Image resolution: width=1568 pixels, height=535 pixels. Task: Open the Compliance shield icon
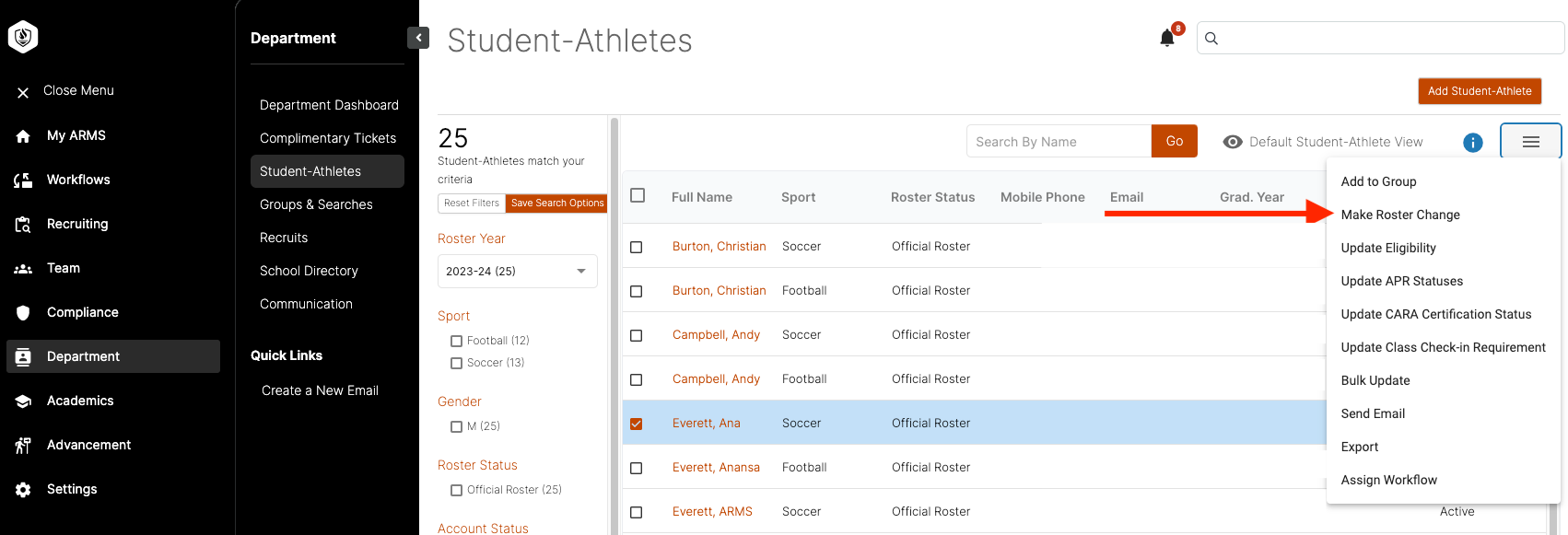click(23, 313)
